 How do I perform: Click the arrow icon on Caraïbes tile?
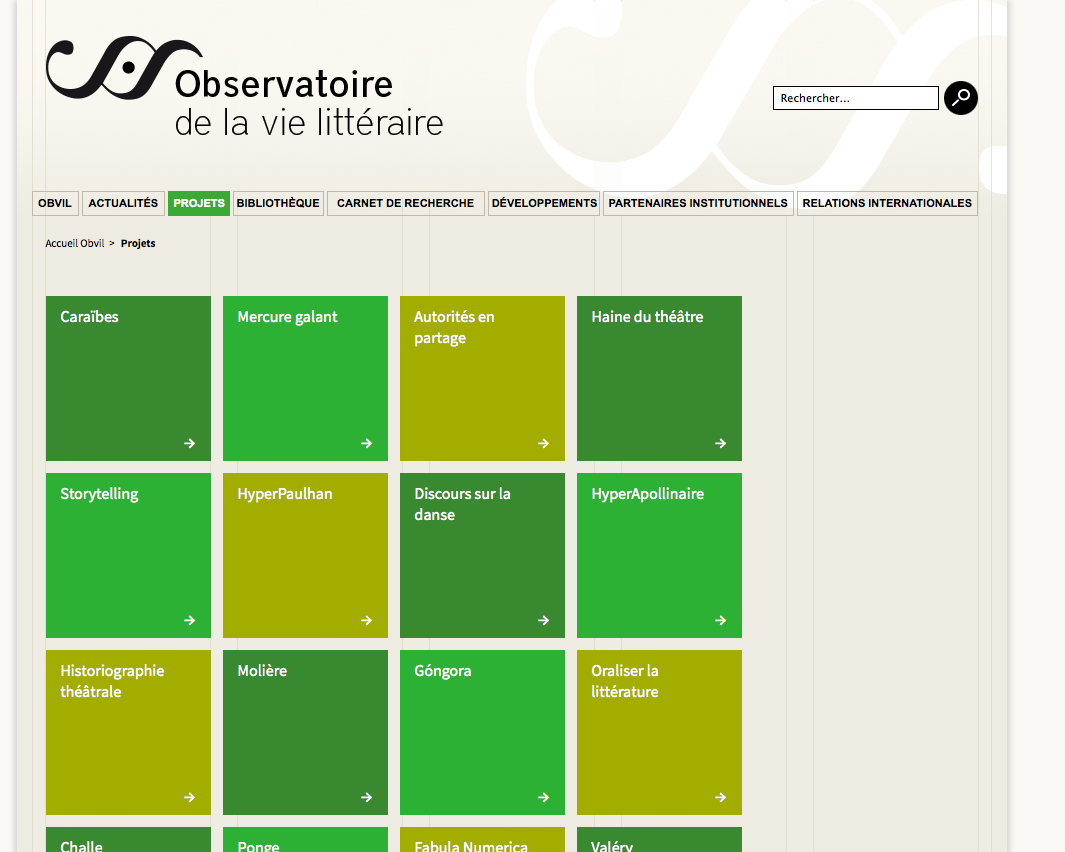pyautogui.click(x=190, y=443)
